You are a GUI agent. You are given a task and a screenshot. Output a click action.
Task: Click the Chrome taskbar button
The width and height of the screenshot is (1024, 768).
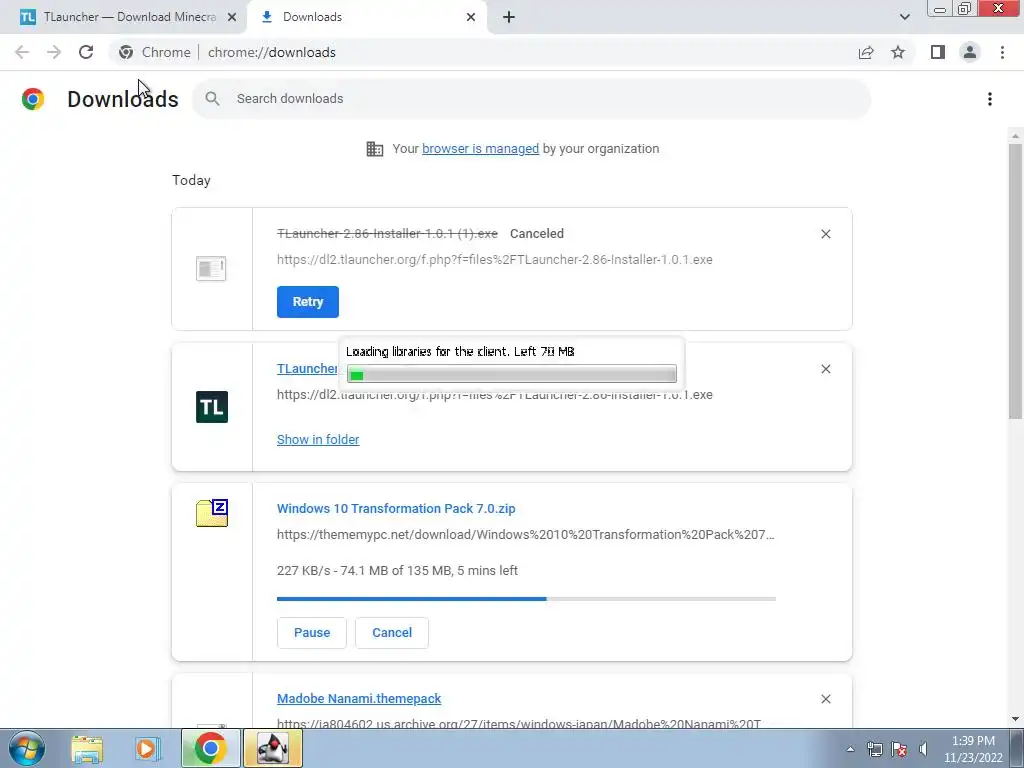210,748
